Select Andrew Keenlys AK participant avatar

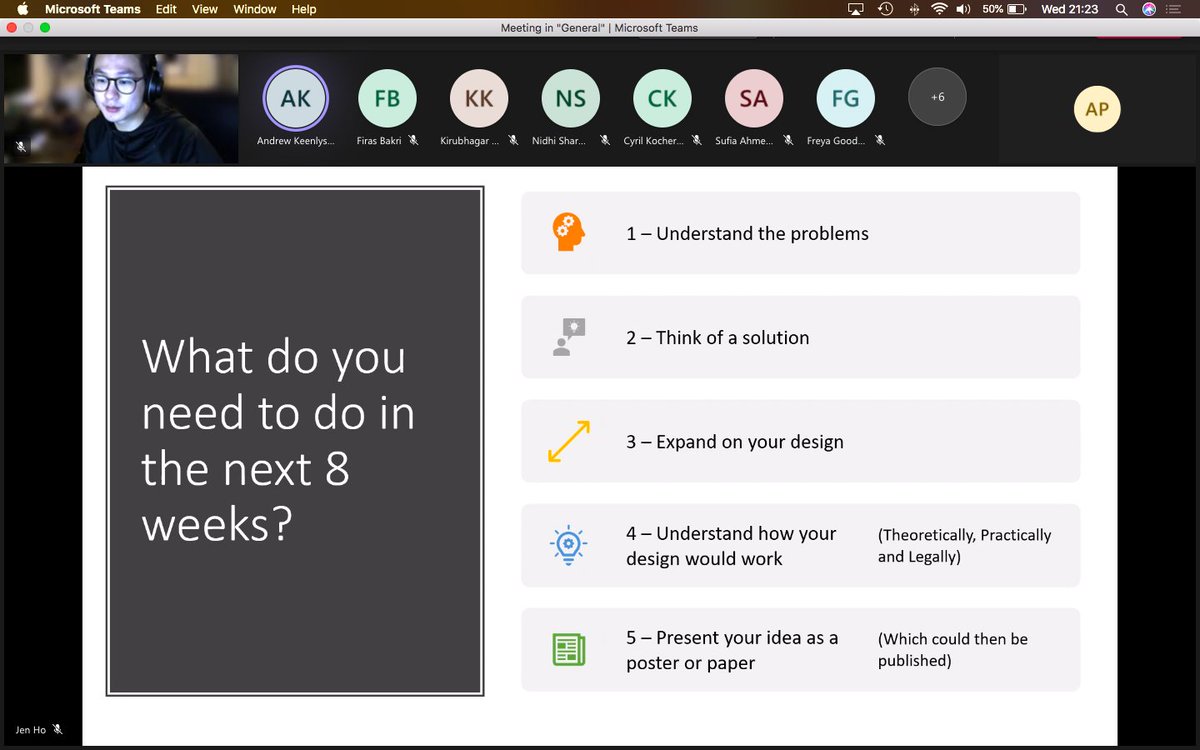[296, 98]
